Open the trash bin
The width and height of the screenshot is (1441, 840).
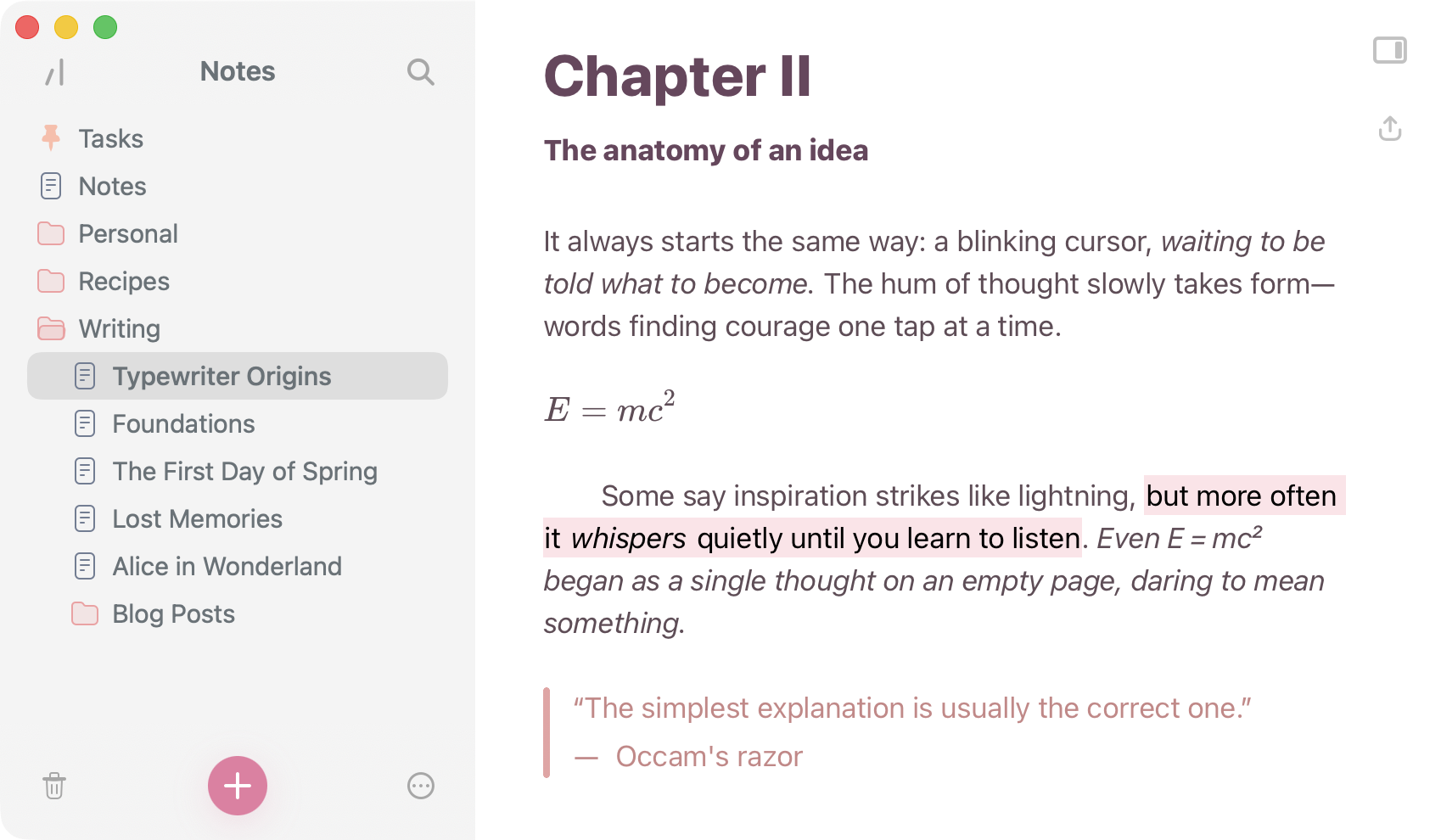tap(54, 786)
